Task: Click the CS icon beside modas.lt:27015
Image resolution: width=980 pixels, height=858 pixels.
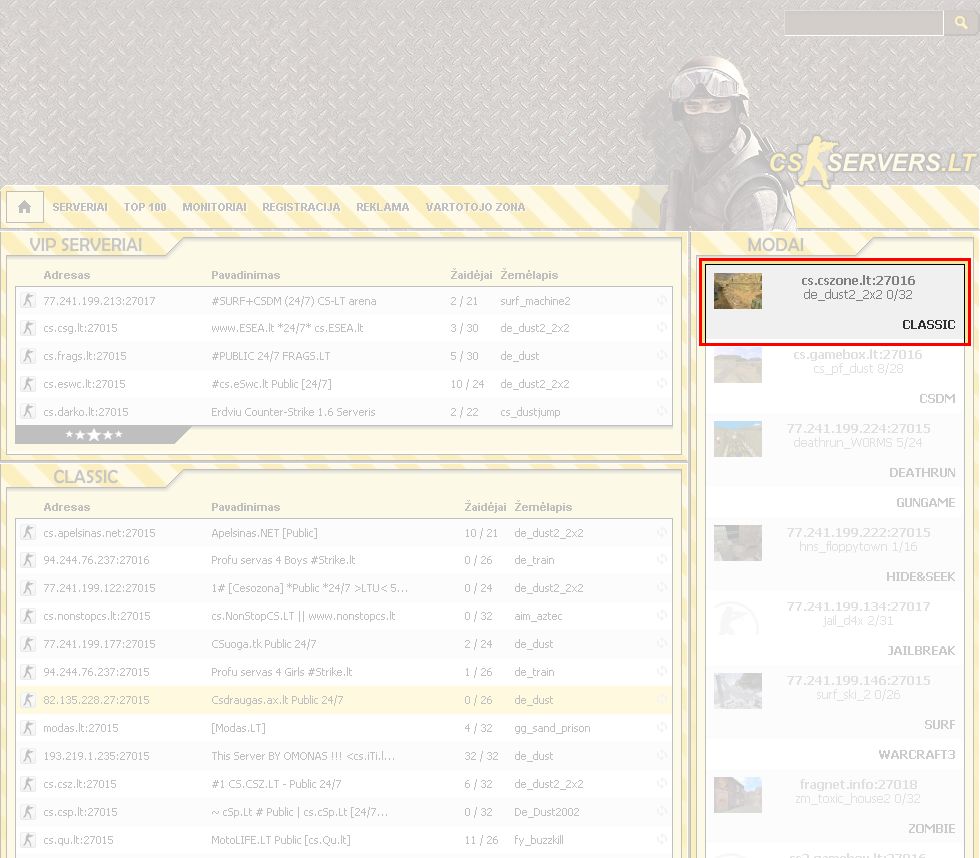Action: (28, 728)
